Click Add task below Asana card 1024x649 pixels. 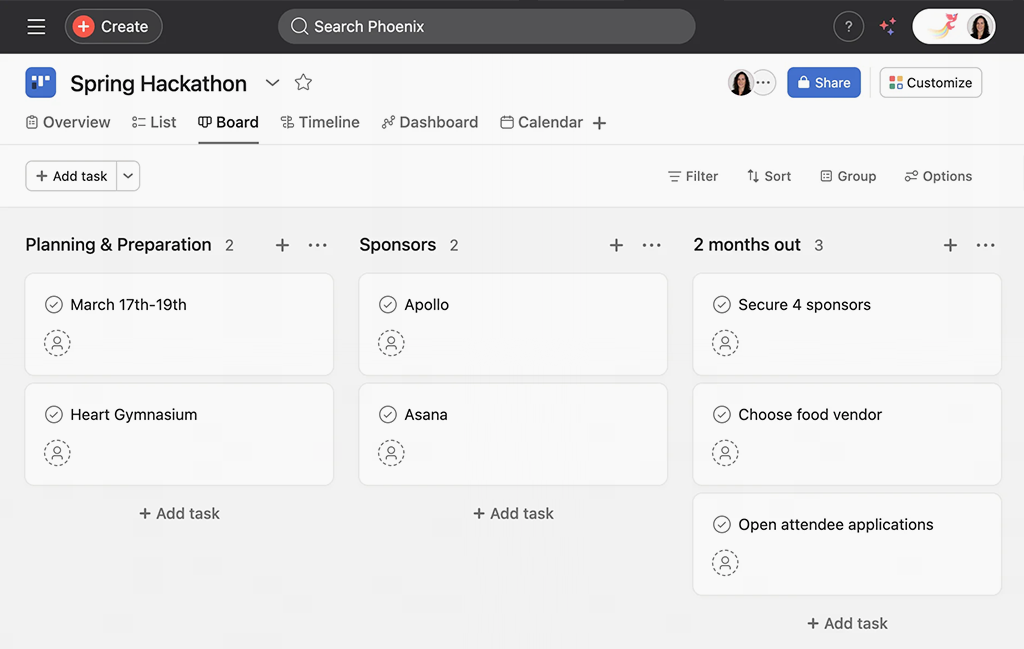pos(513,514)
